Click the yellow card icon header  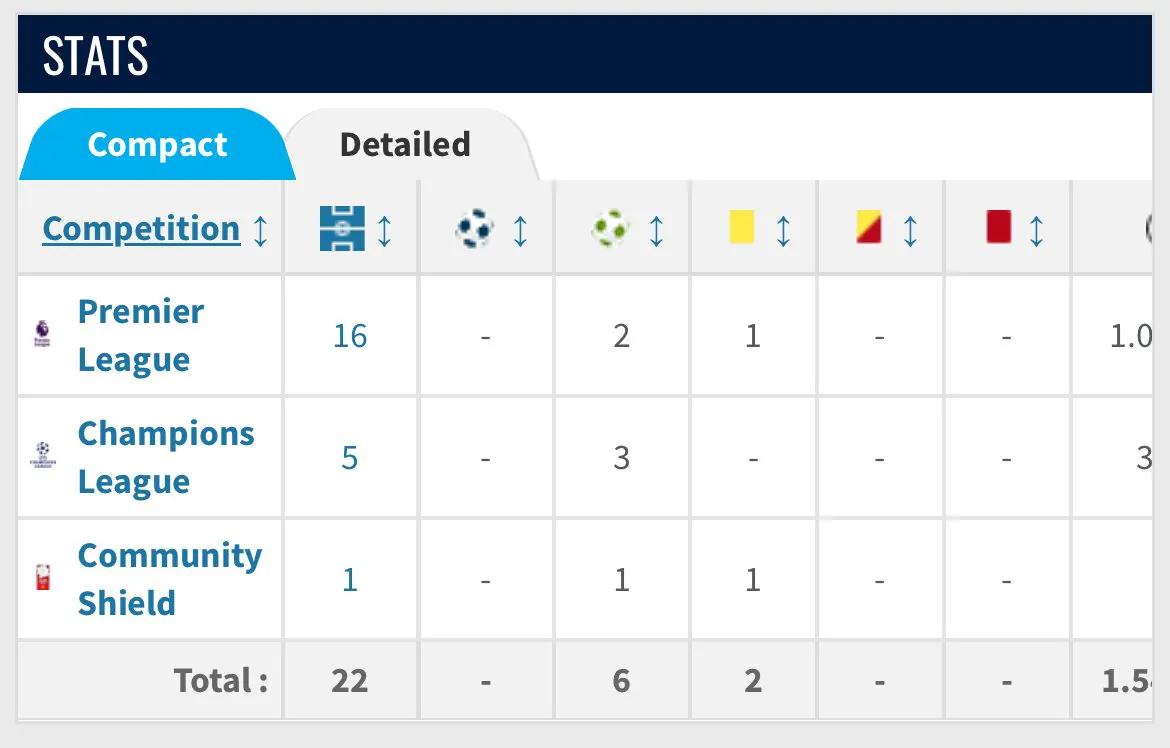coord(741,227)
